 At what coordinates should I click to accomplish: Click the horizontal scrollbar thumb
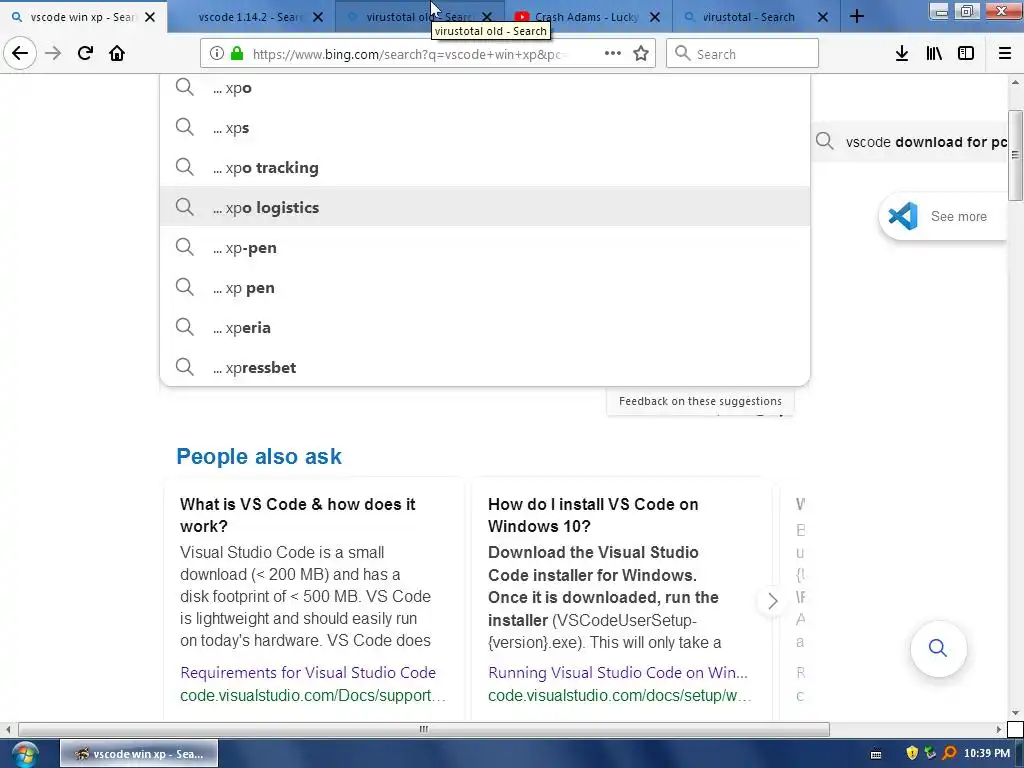424,729
